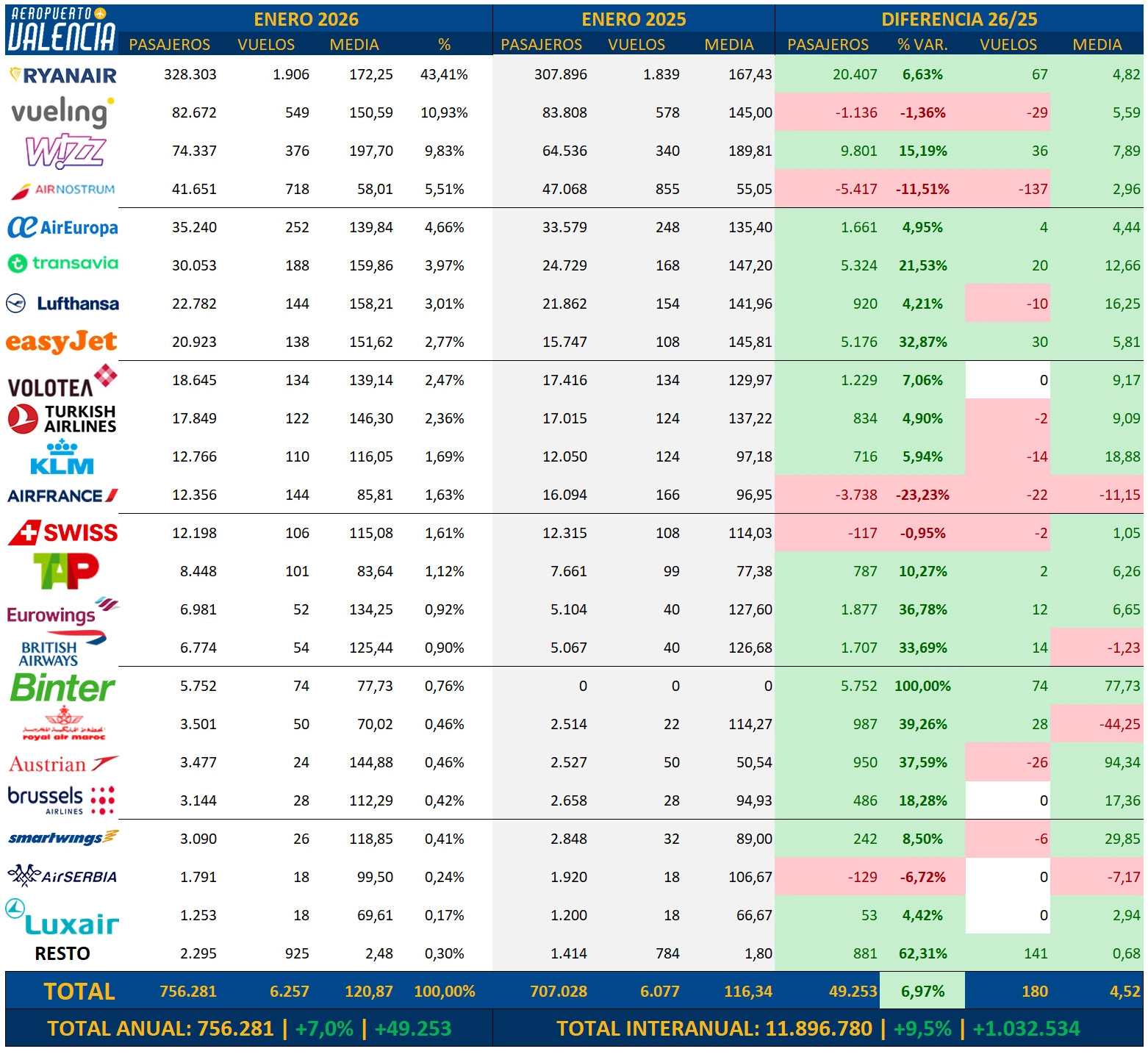Select the DIFERENCIA 26/25 header
Image resolution: width=1148 pixels, height=1057 pixels.
(x=959, y=19)
